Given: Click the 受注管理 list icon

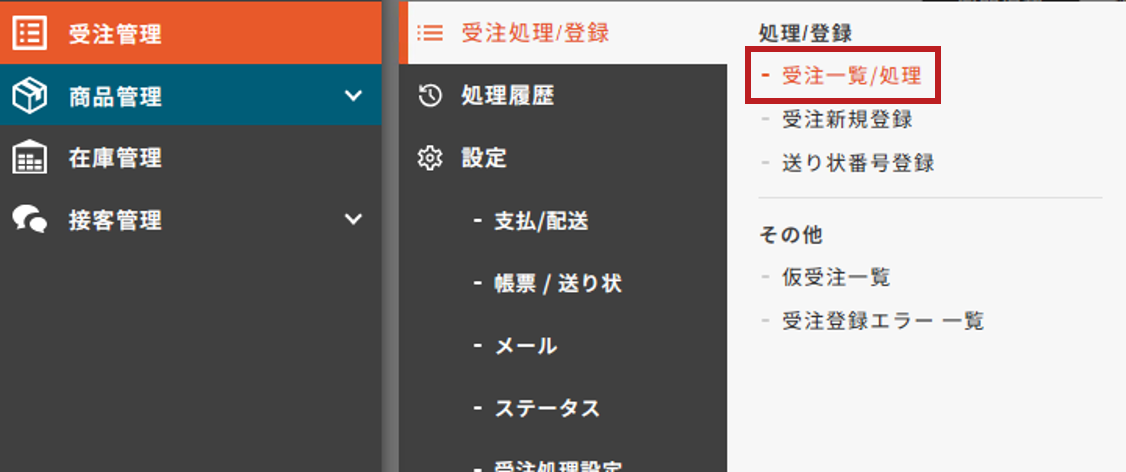Looking at the screenshot, I should [30, 33].
